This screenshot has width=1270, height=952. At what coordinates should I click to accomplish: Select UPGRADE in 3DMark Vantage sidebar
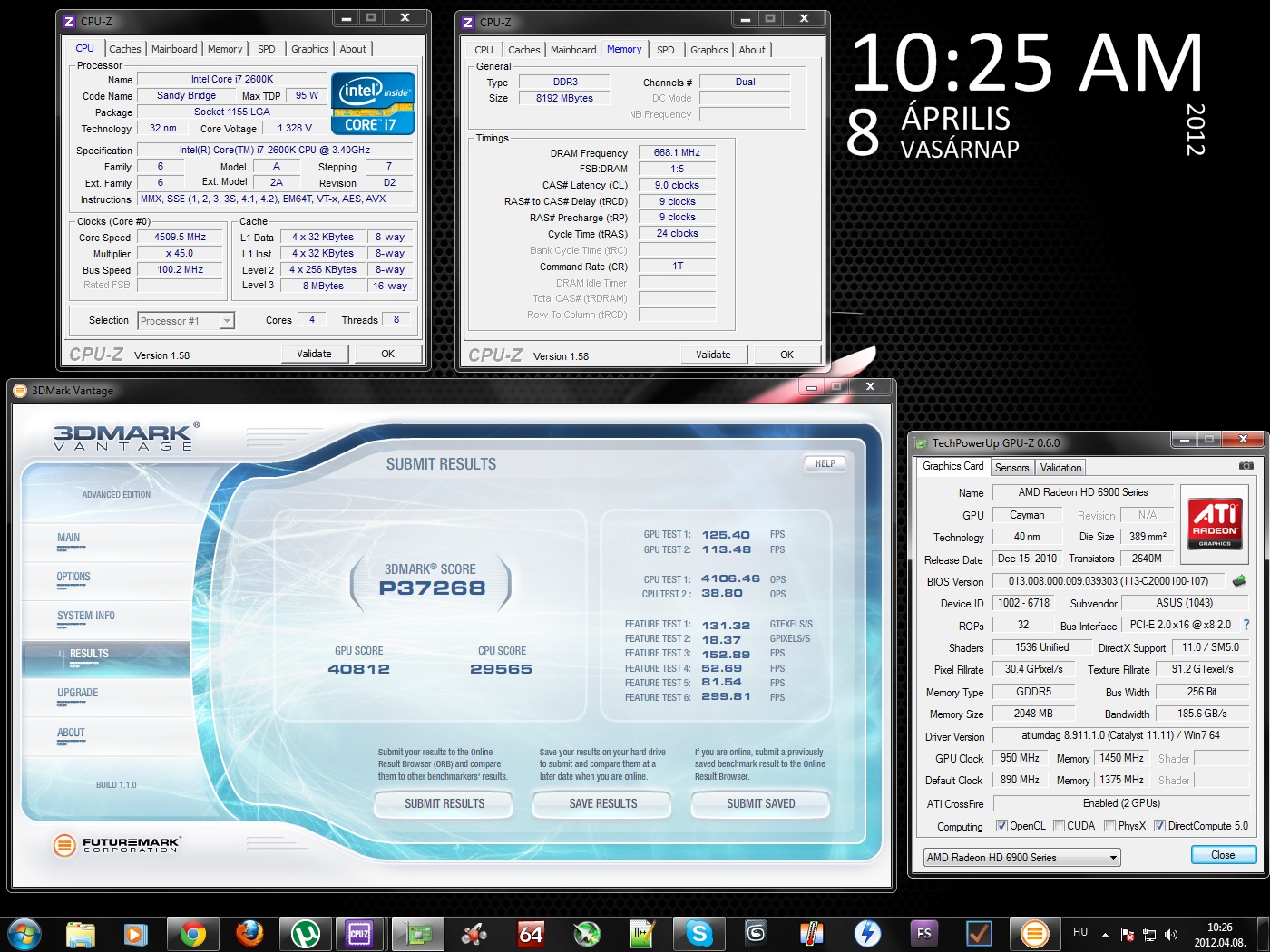click(x=78, y=693)
